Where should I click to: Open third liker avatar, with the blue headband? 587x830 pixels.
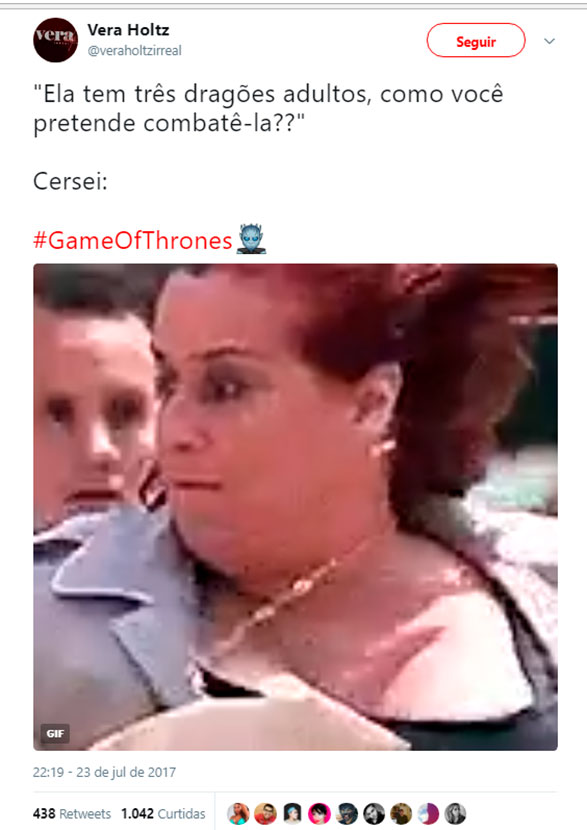coord(292,814)
